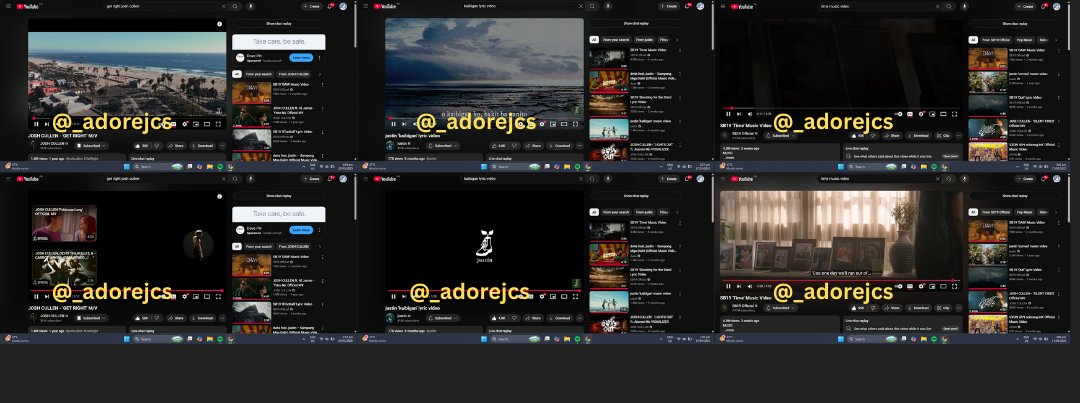The image size is (1080, 403).
Task: Click Share in the kalbigan ocean-scene window
Action: coord(534,145)
